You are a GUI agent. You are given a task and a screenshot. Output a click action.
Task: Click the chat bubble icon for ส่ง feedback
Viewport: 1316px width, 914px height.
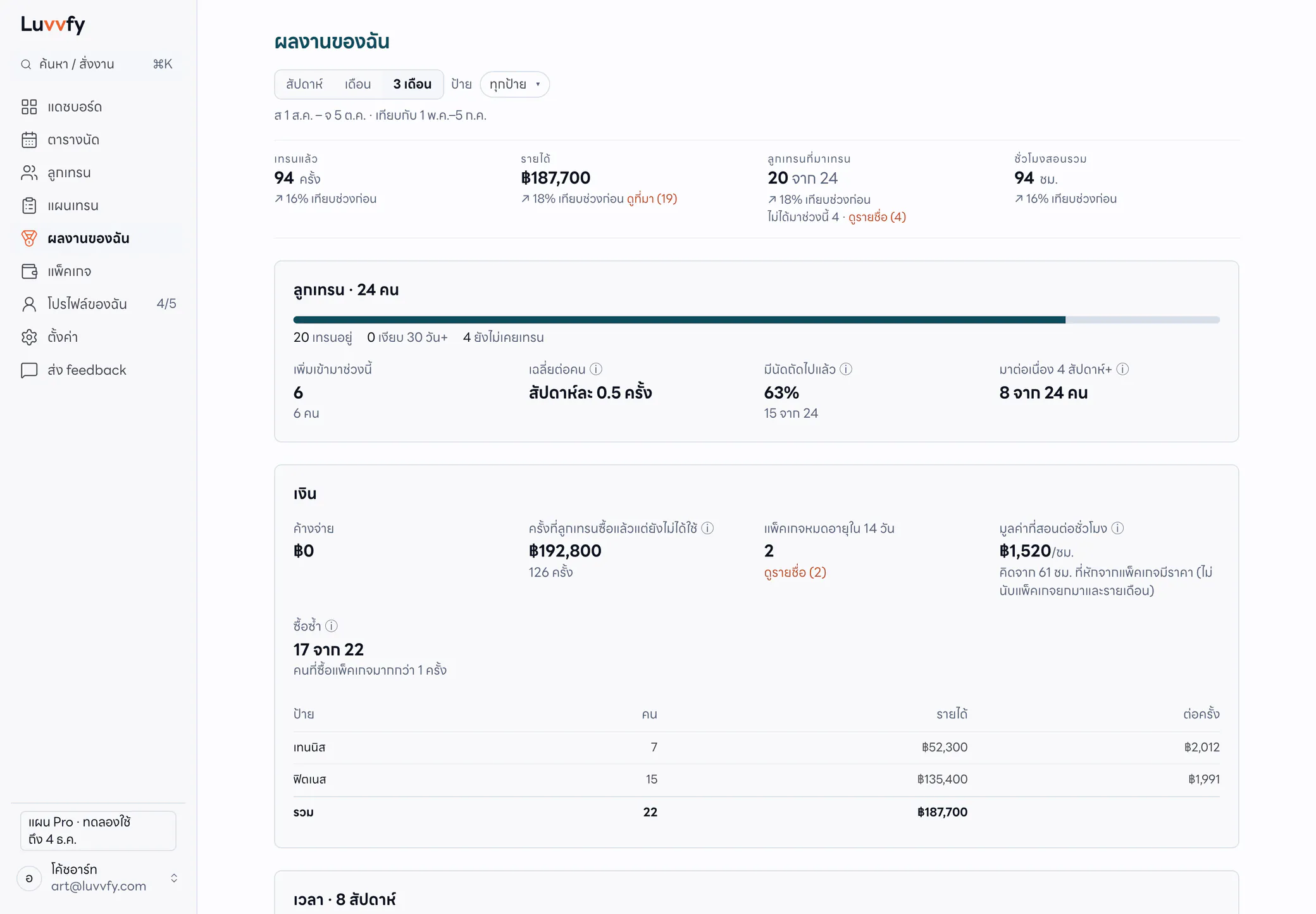[x=29, y=370]
